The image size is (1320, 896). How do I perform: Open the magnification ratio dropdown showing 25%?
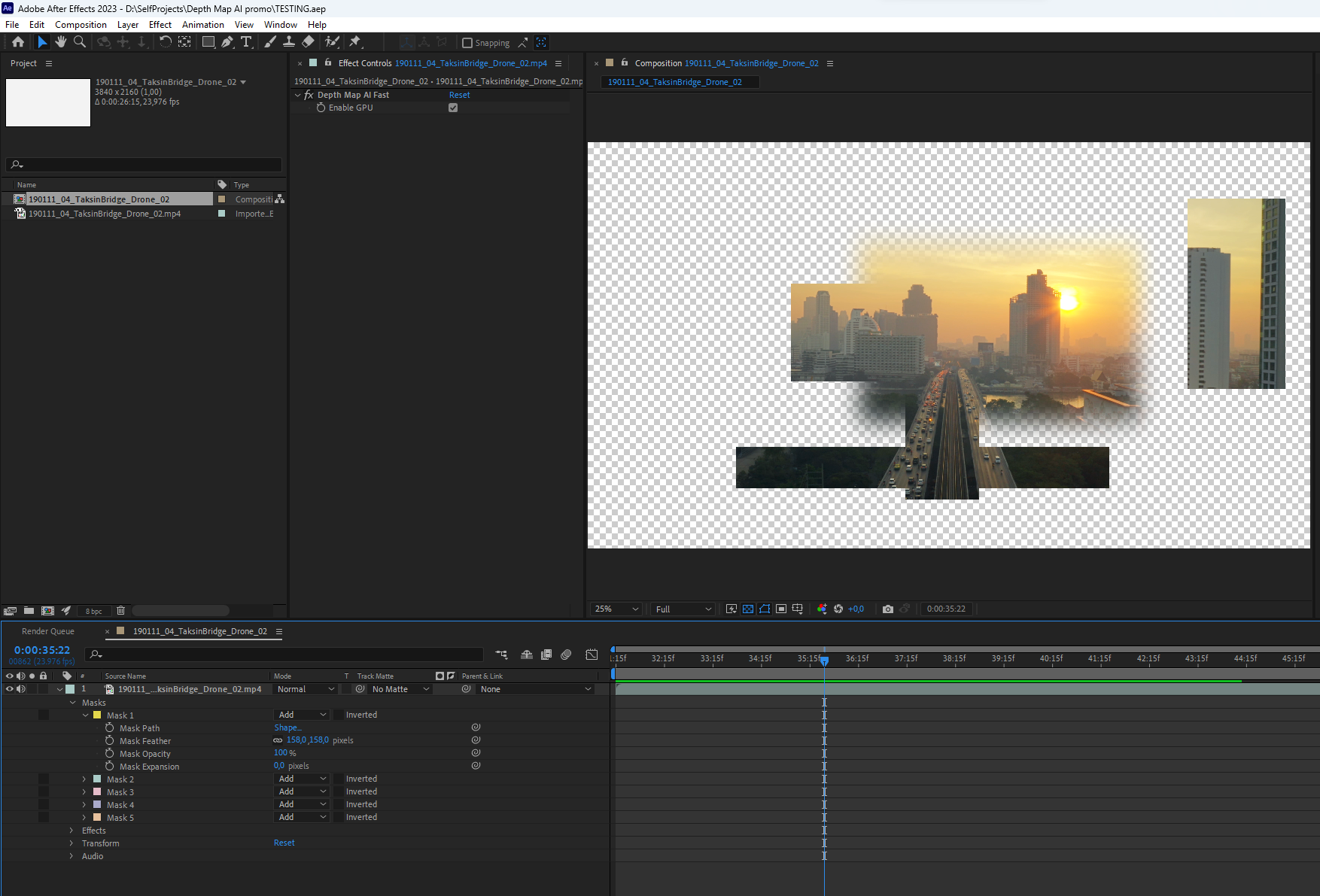click(615, 609)
